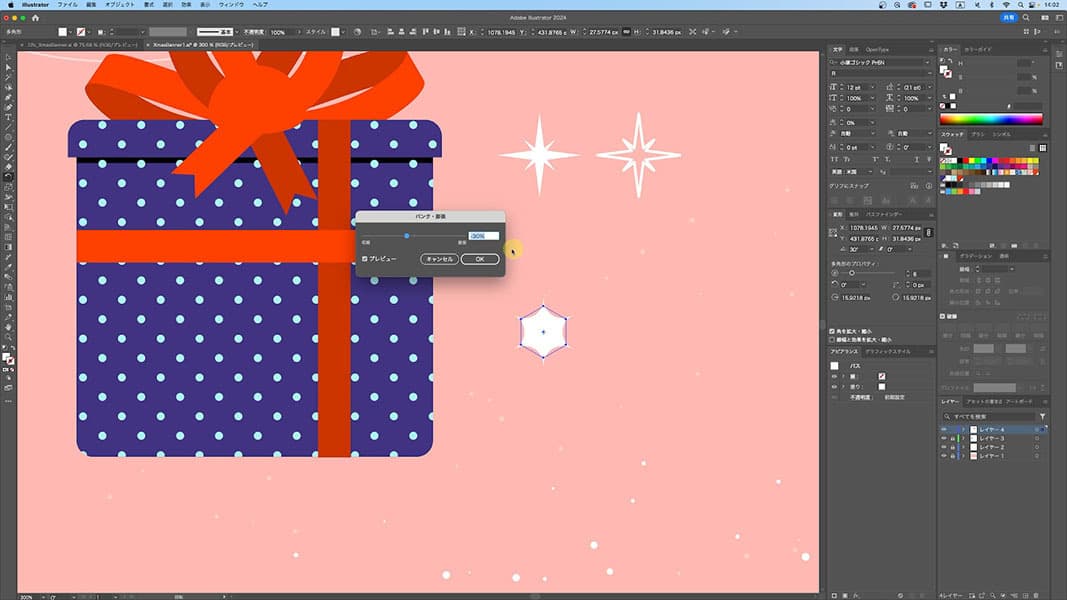Screen dimensions: 1067x600
Task: Click the Home icon in the top bar
Action: [36, 18]
